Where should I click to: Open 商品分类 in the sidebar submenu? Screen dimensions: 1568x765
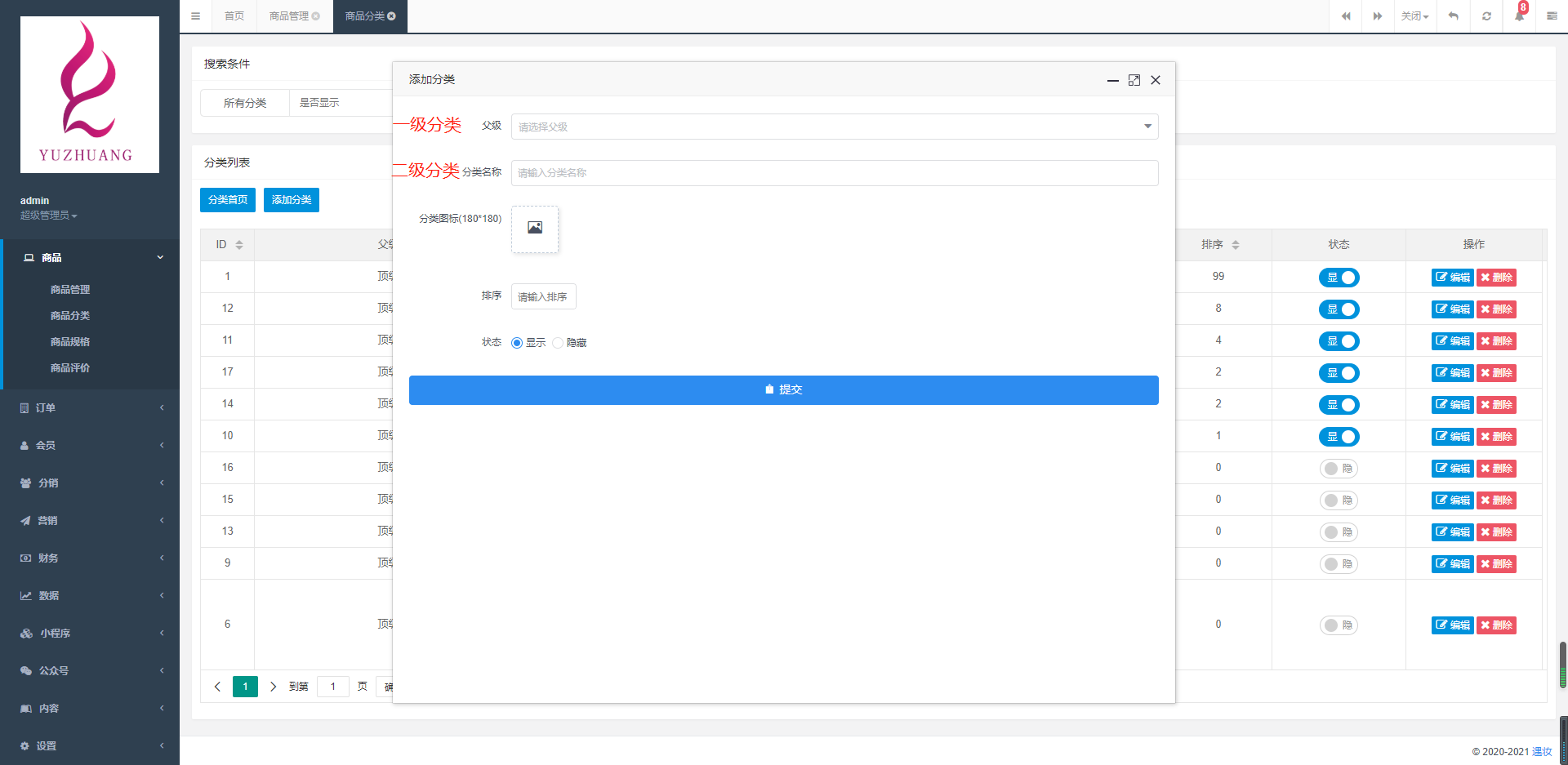tap(70, 316)
